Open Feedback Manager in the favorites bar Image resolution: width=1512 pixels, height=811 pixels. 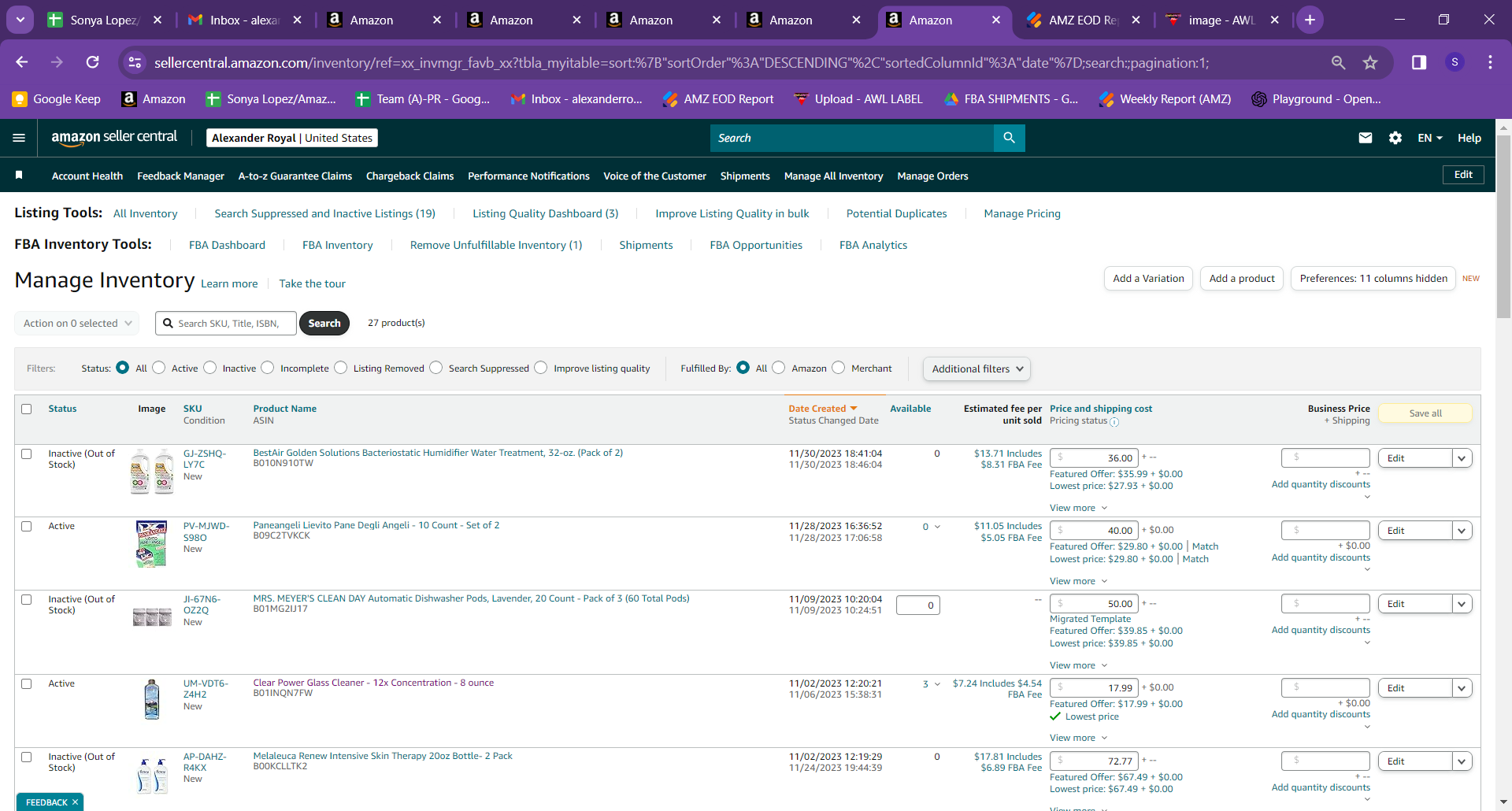180,176
